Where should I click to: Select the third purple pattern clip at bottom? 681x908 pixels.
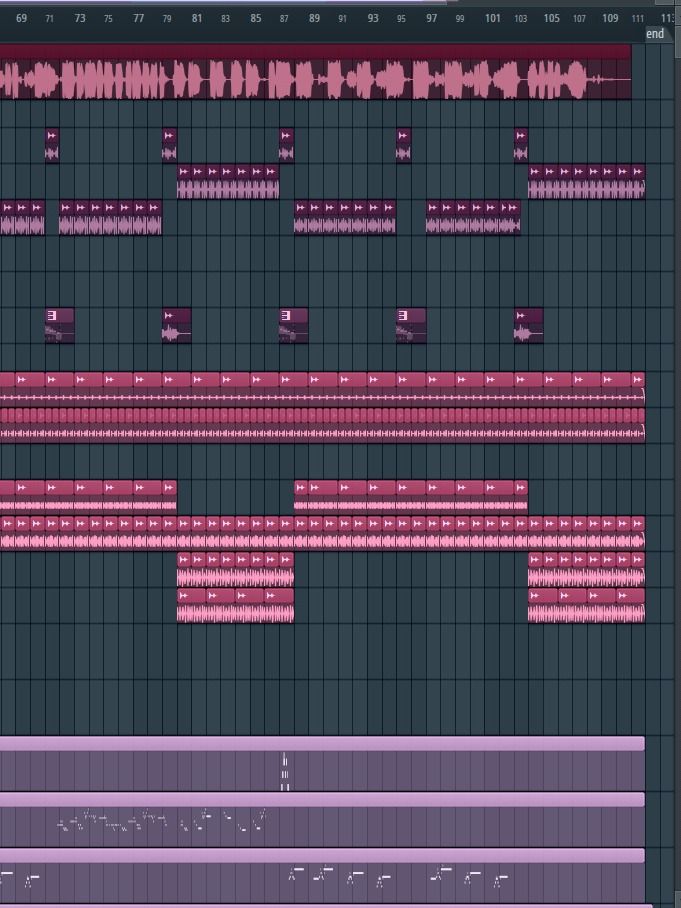322,875
